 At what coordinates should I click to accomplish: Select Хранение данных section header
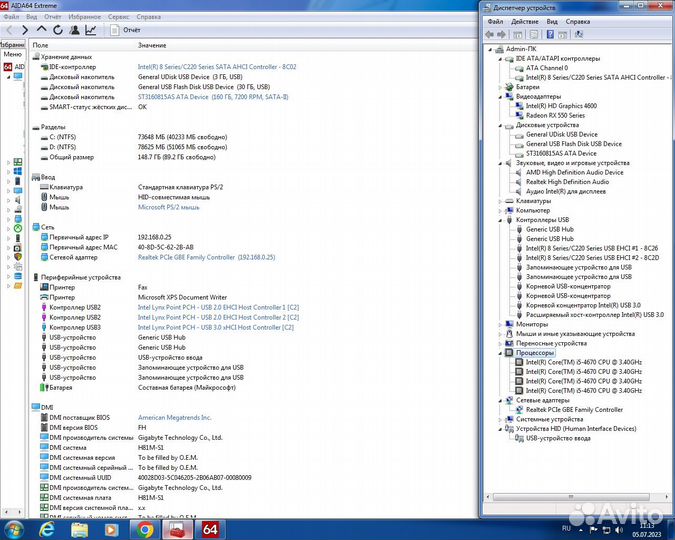[x=66, y=57]
